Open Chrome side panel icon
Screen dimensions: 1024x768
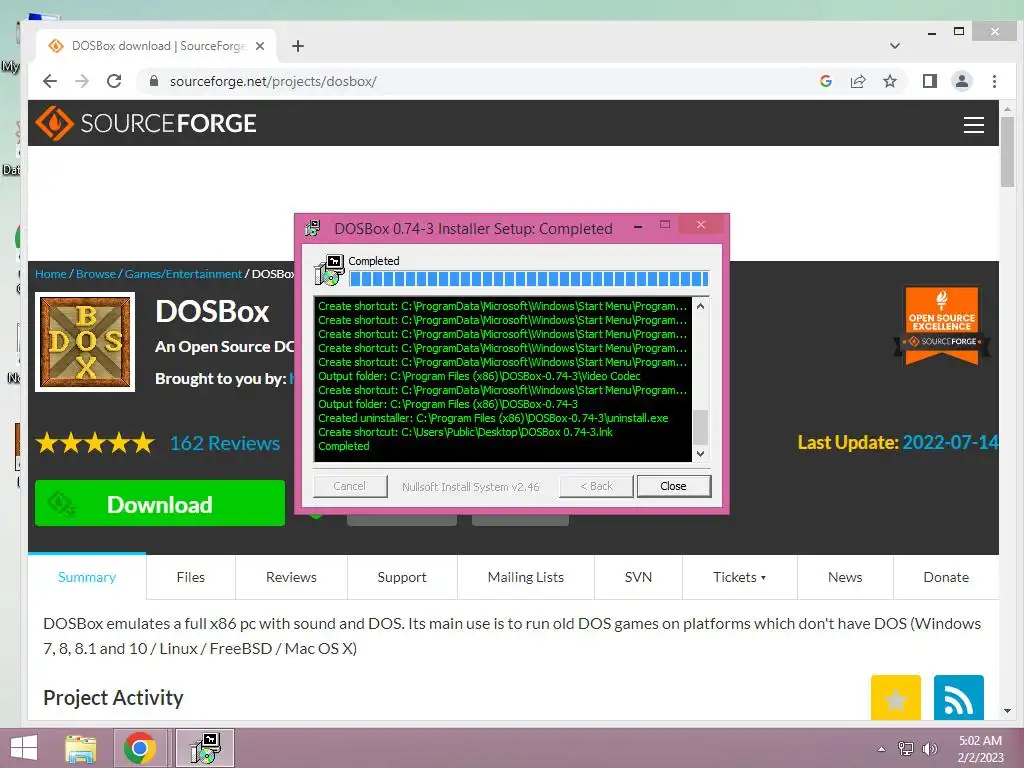(929, 81)
